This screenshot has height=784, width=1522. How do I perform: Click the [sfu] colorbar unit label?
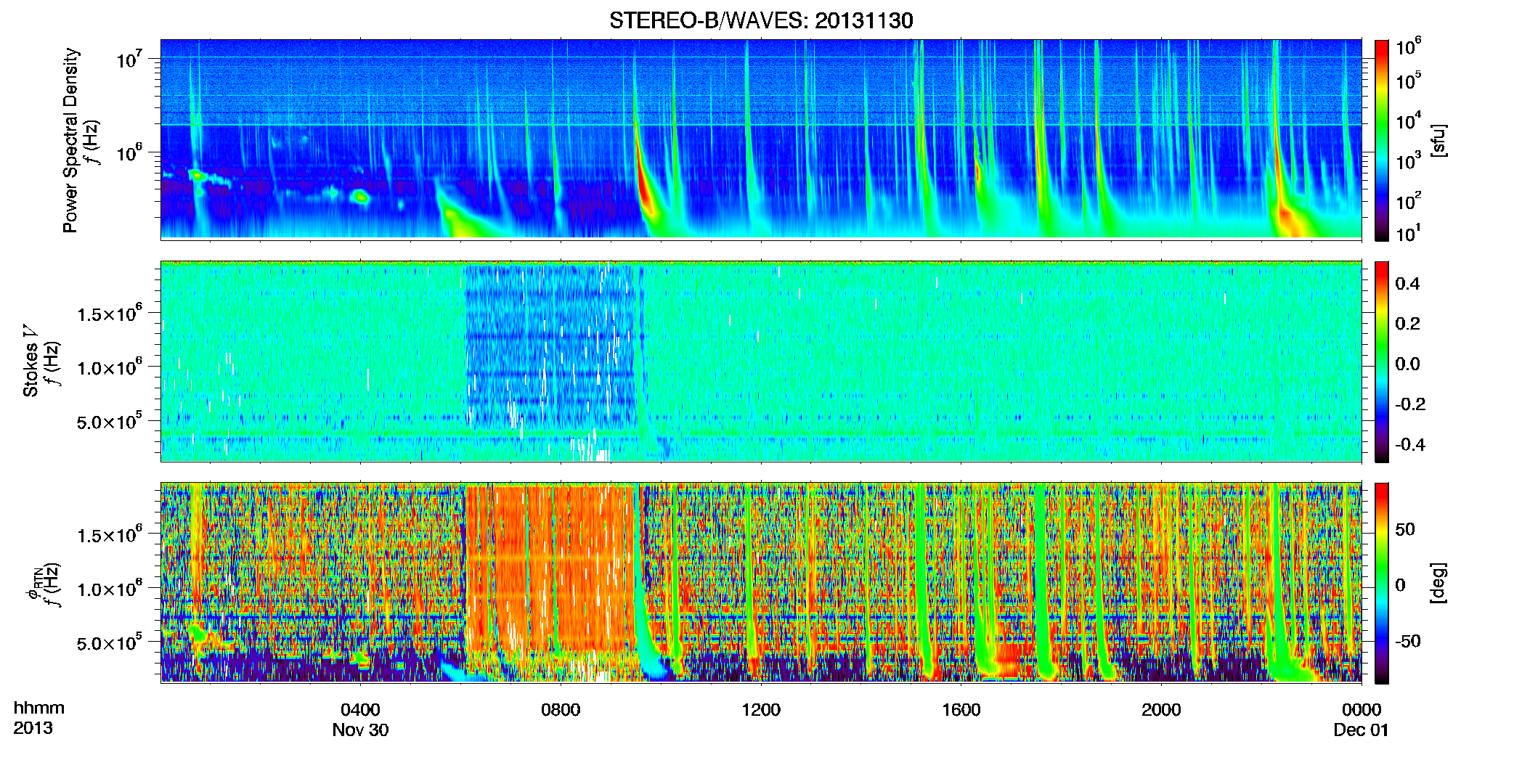pos(1438,140)
